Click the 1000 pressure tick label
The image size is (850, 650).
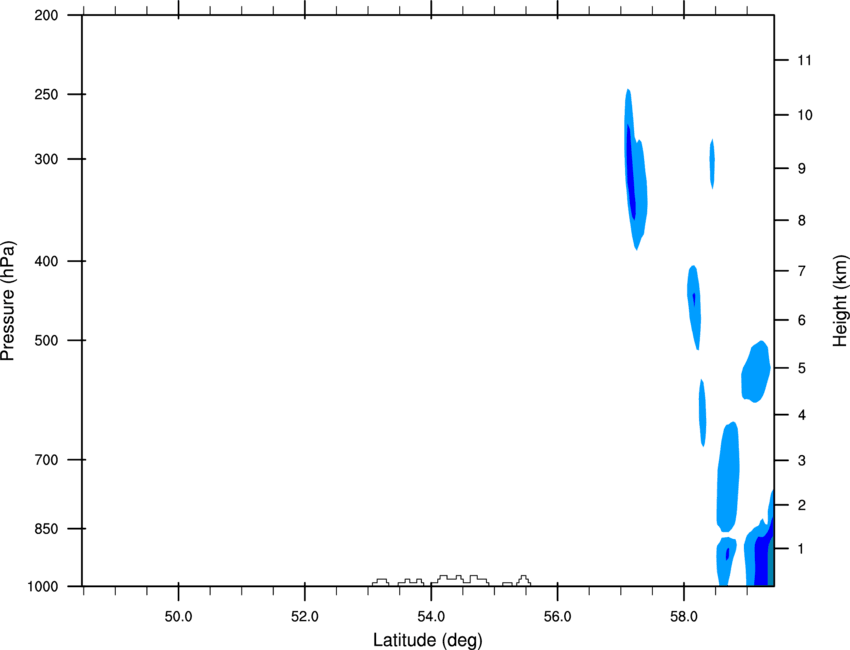point(42,587)
